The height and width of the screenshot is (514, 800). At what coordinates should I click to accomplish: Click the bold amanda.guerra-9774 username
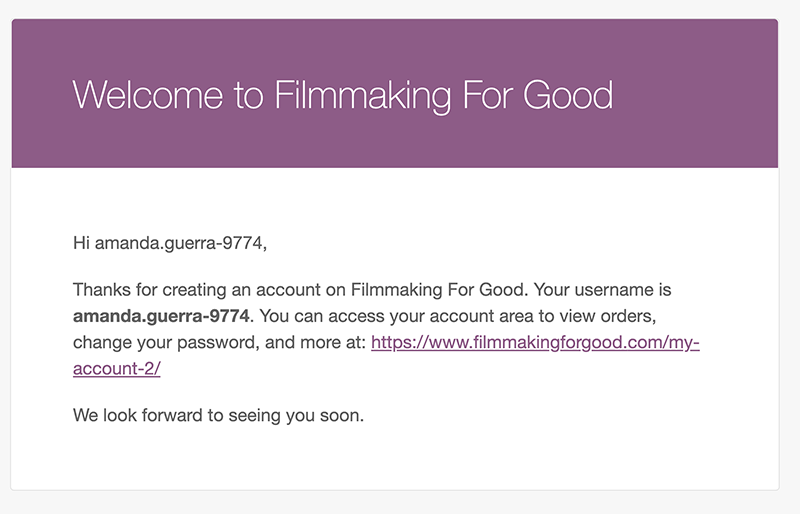(x=161, y=316)
